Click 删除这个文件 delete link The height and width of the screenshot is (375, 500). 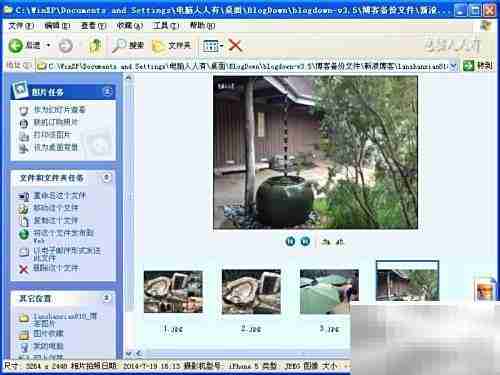tap(56, 268)
